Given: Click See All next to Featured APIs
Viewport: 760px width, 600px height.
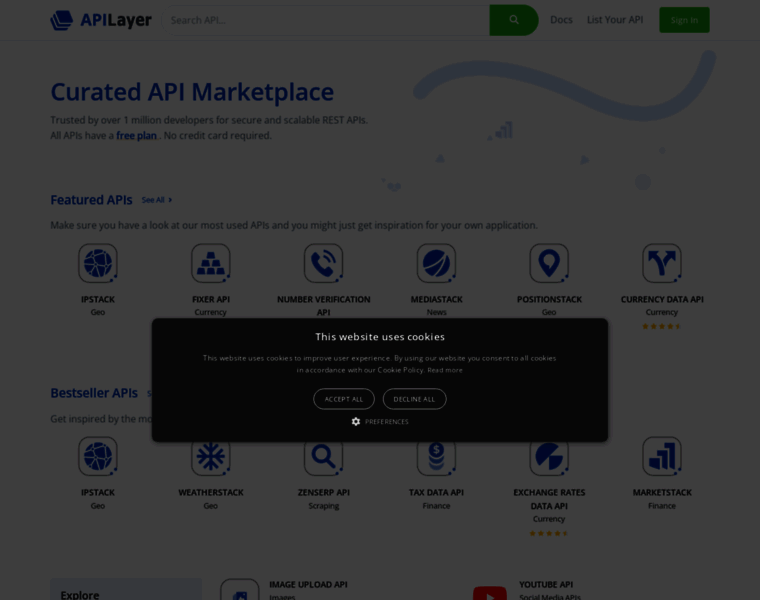Looking at the screenshot, I should tap(153, 200).
